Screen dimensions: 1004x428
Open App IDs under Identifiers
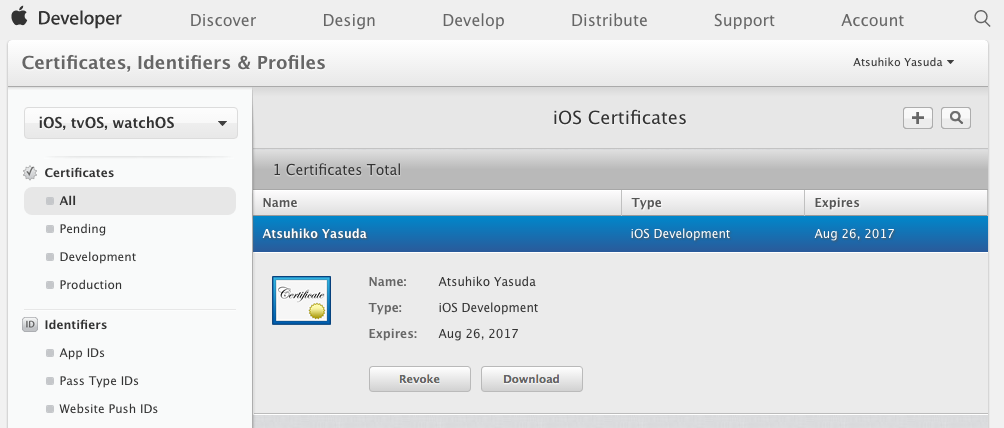[82, 353]
